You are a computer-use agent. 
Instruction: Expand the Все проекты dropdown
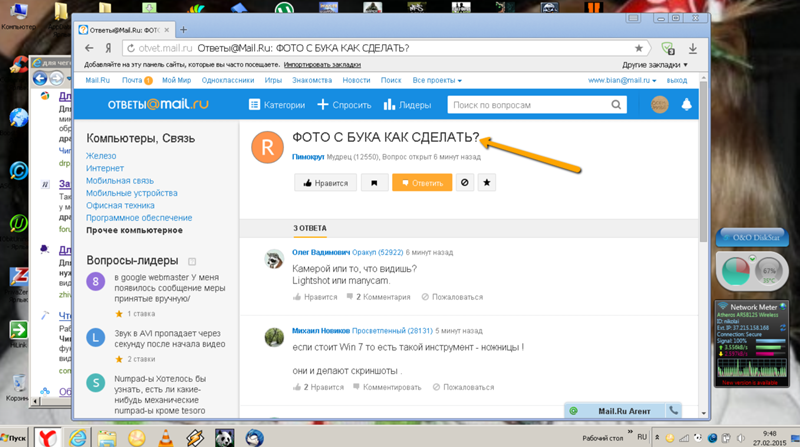point(437,80)
